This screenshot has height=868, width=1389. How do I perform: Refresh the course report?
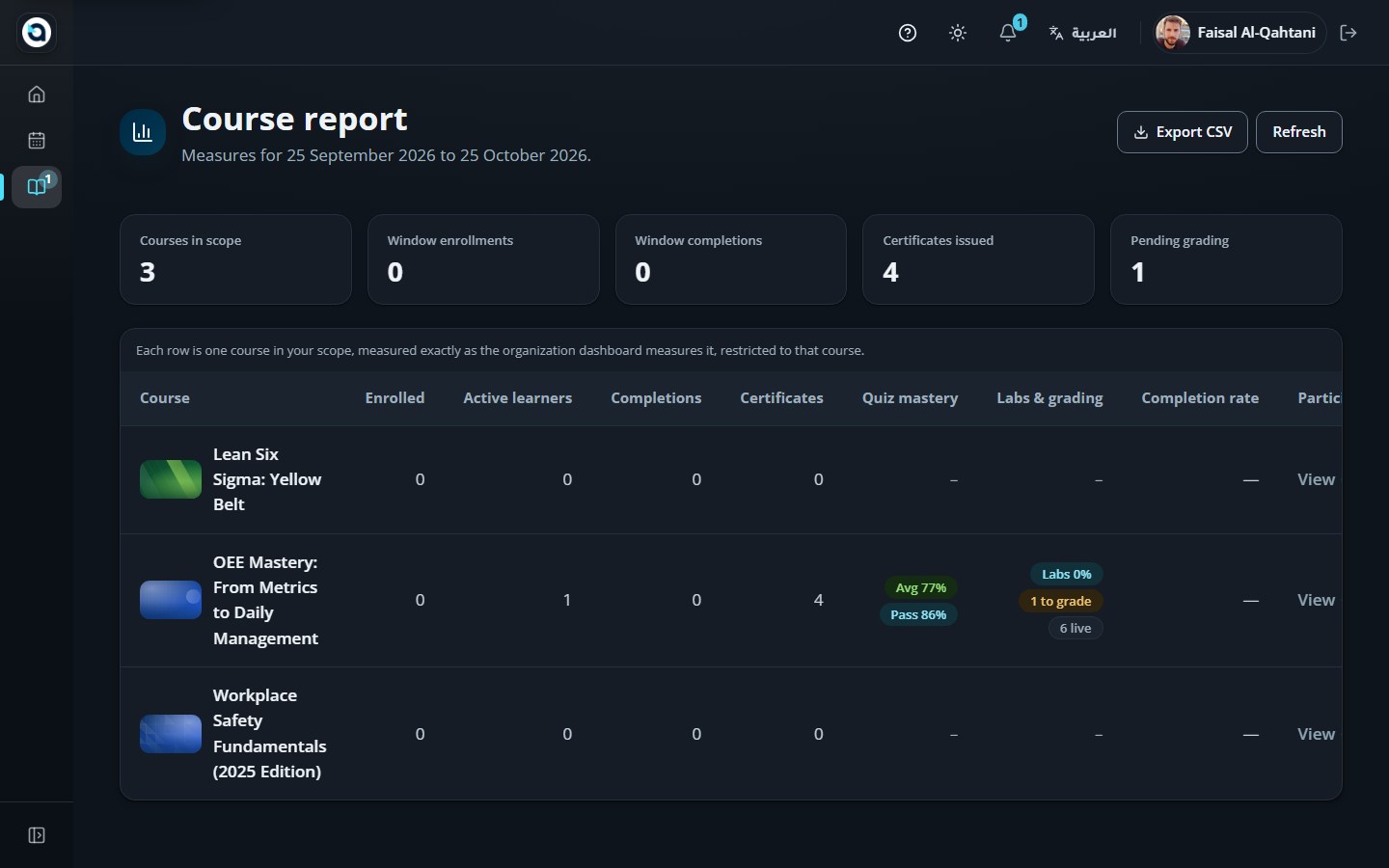[x=1299, y=132]
